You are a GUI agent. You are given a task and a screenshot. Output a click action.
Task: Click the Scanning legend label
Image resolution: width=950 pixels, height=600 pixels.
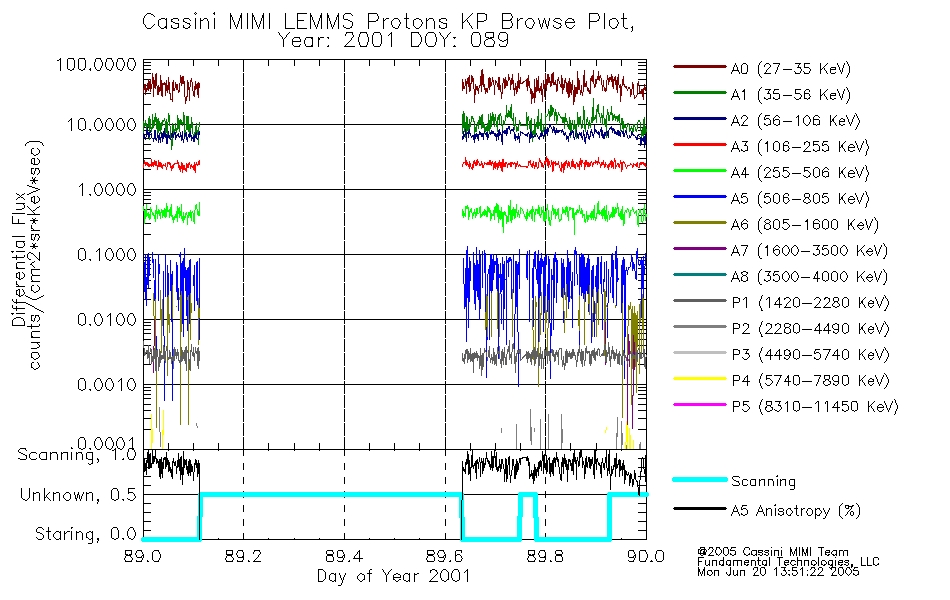click(x=763, y=482)
